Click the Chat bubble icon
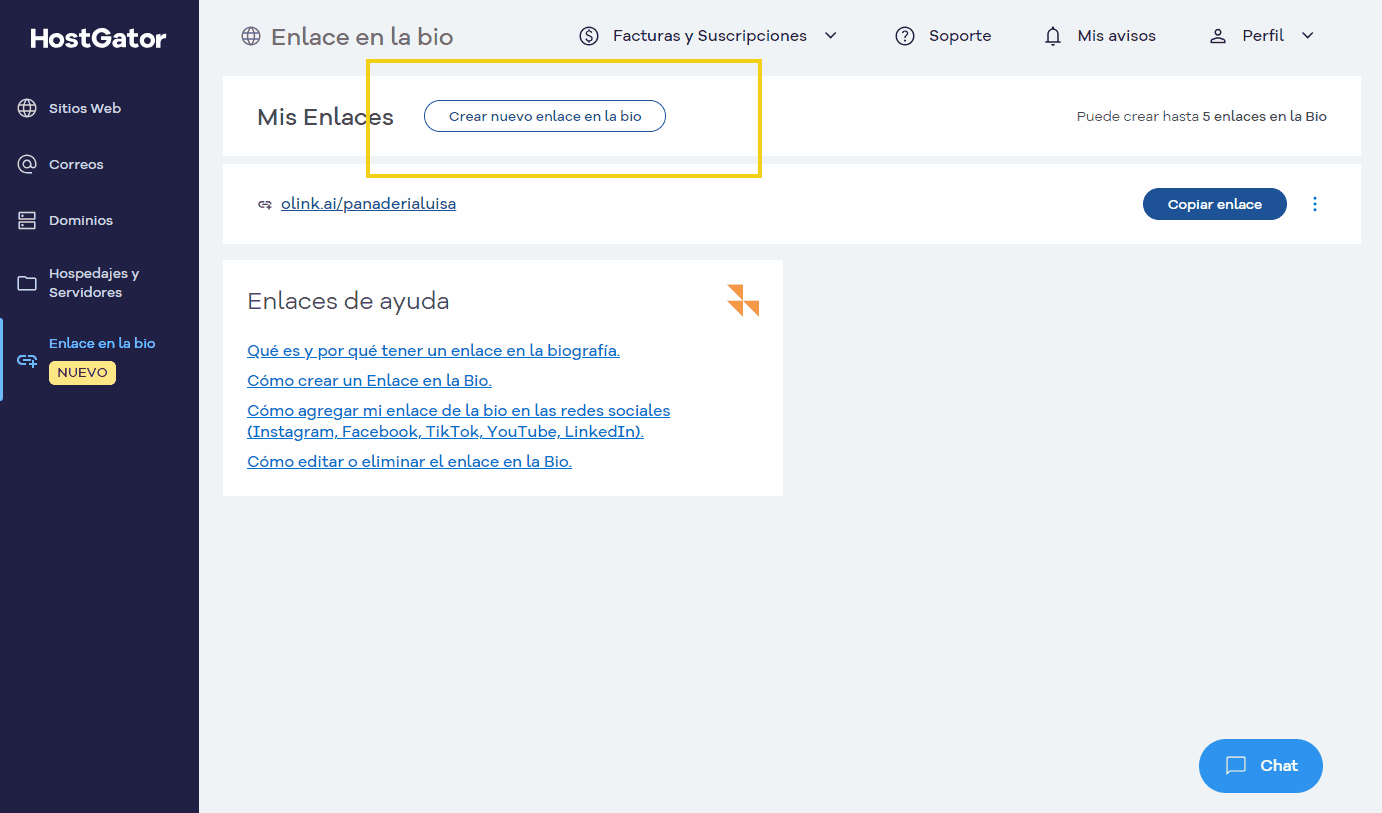The image size is (1382, 813). pos(1236,766)
